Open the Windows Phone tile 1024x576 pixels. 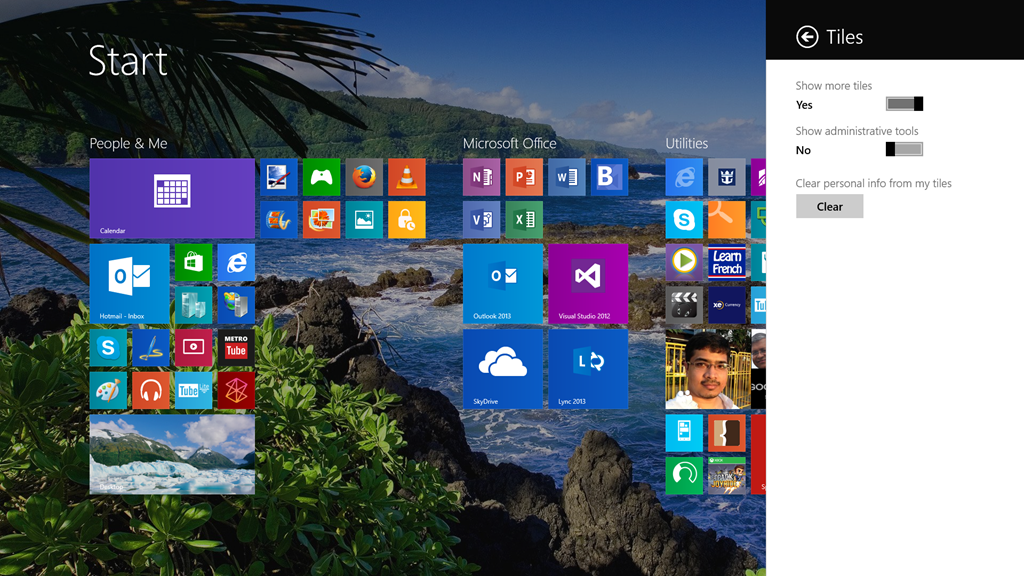click(684, 433)
